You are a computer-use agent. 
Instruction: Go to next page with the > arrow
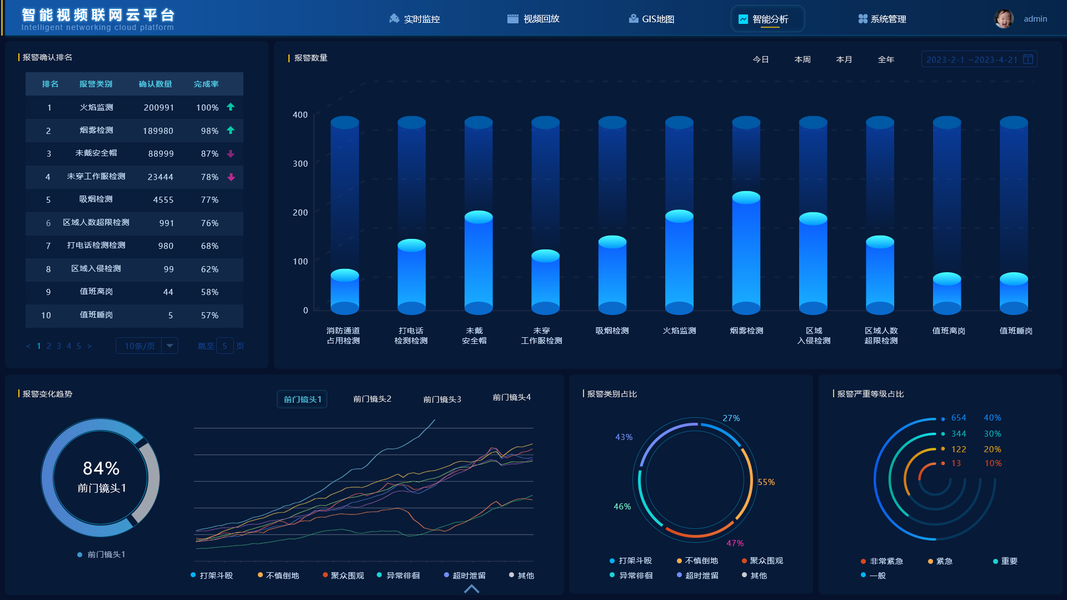[89, 346]
